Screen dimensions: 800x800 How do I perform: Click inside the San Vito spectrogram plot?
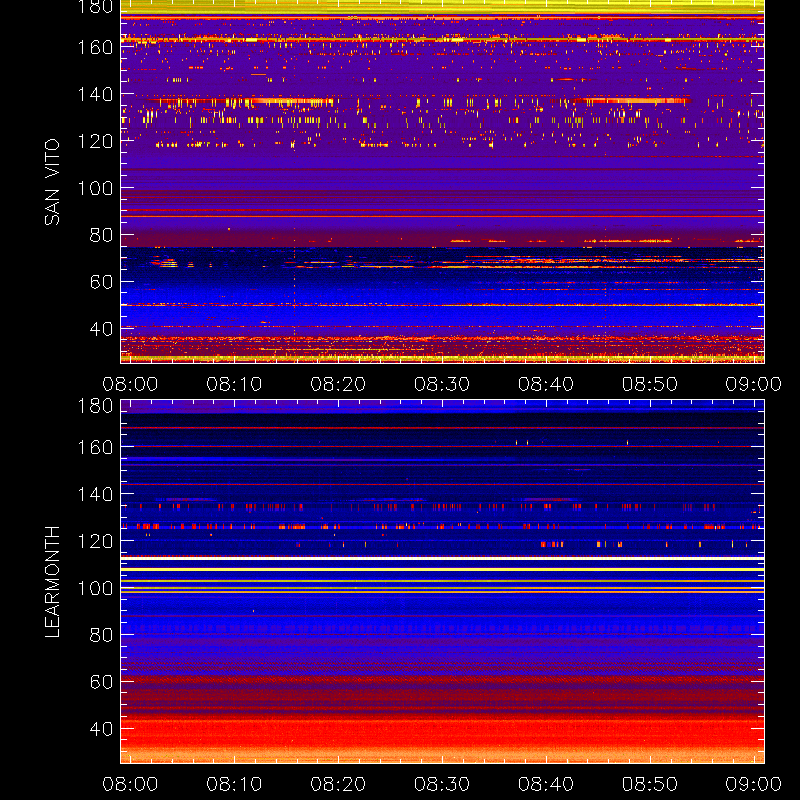coord(442,182)
